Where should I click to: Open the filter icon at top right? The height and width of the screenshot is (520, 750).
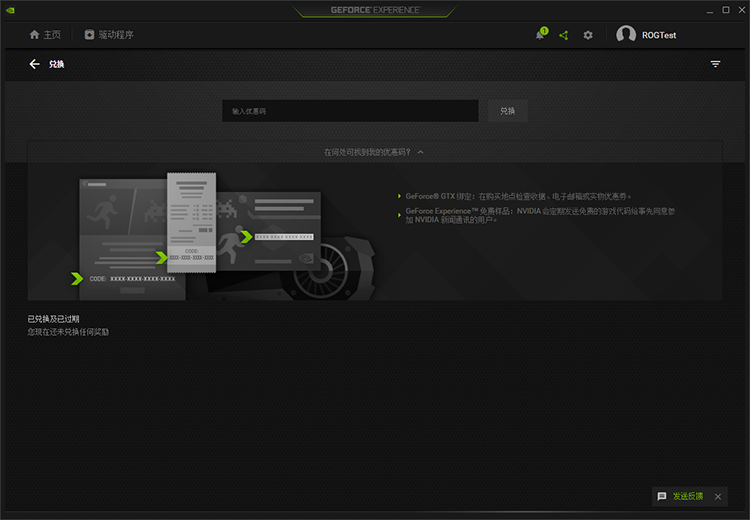(715, 64)
